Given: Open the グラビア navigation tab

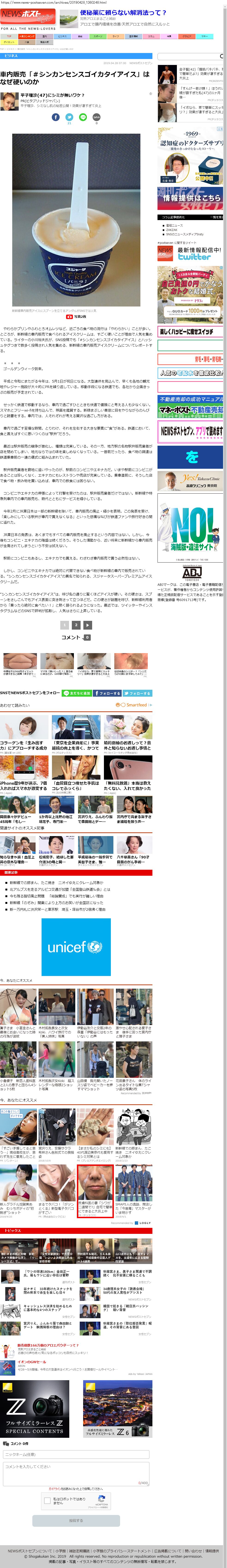Looking at the screenshot, I should point(187,36).
